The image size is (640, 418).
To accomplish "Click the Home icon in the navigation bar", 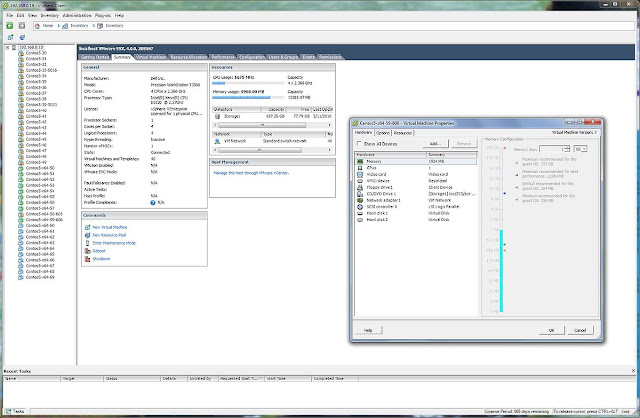I will coord(37,26).
